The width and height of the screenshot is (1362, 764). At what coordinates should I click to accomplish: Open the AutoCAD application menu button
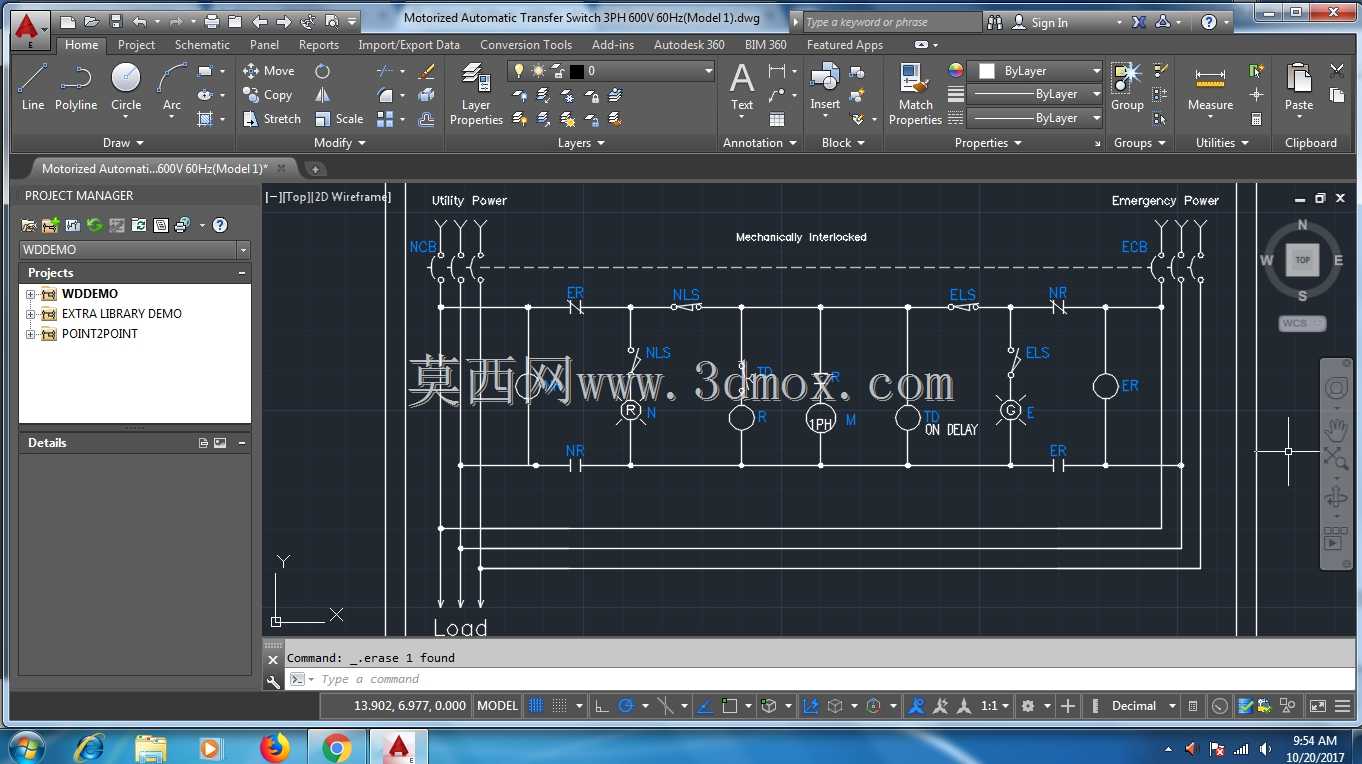coord(30,31)
